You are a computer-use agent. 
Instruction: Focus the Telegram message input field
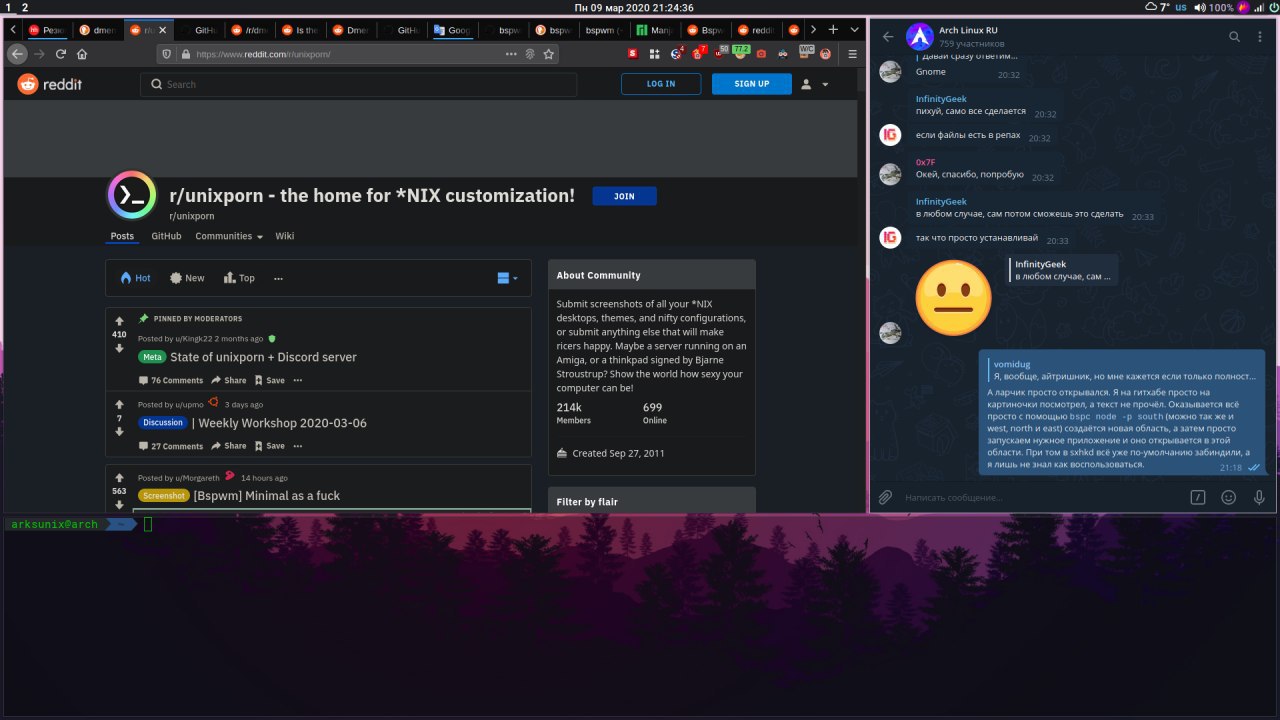click(x=1040, y=497)
